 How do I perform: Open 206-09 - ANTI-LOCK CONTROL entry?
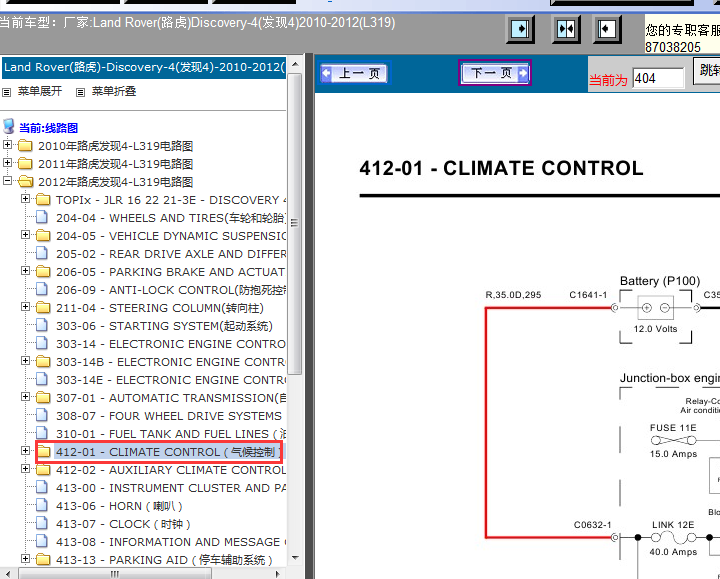point(170,290)
